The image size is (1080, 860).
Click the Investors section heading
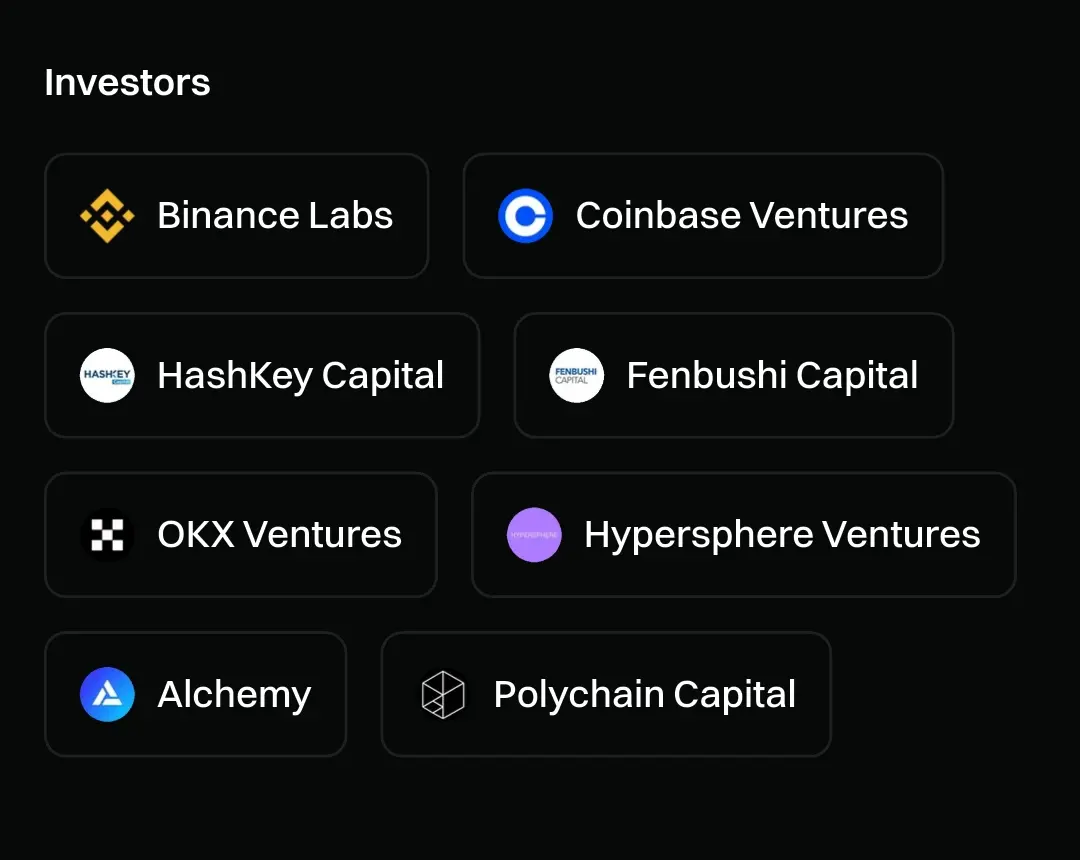tap(127, 82)
